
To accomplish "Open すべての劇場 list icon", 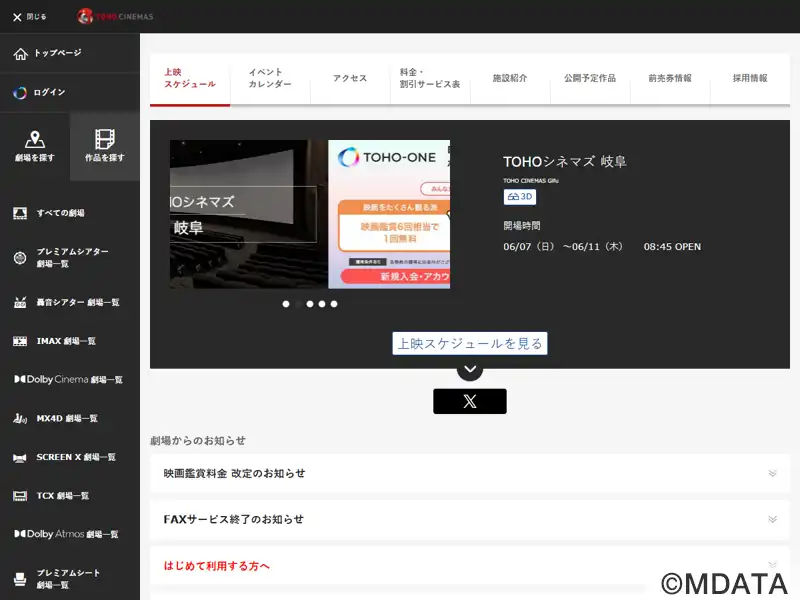I will tap(20, 213).
